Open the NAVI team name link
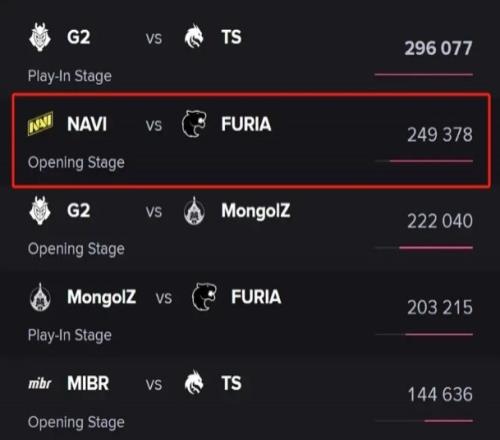The image size is (500, 440). (87, 124)
